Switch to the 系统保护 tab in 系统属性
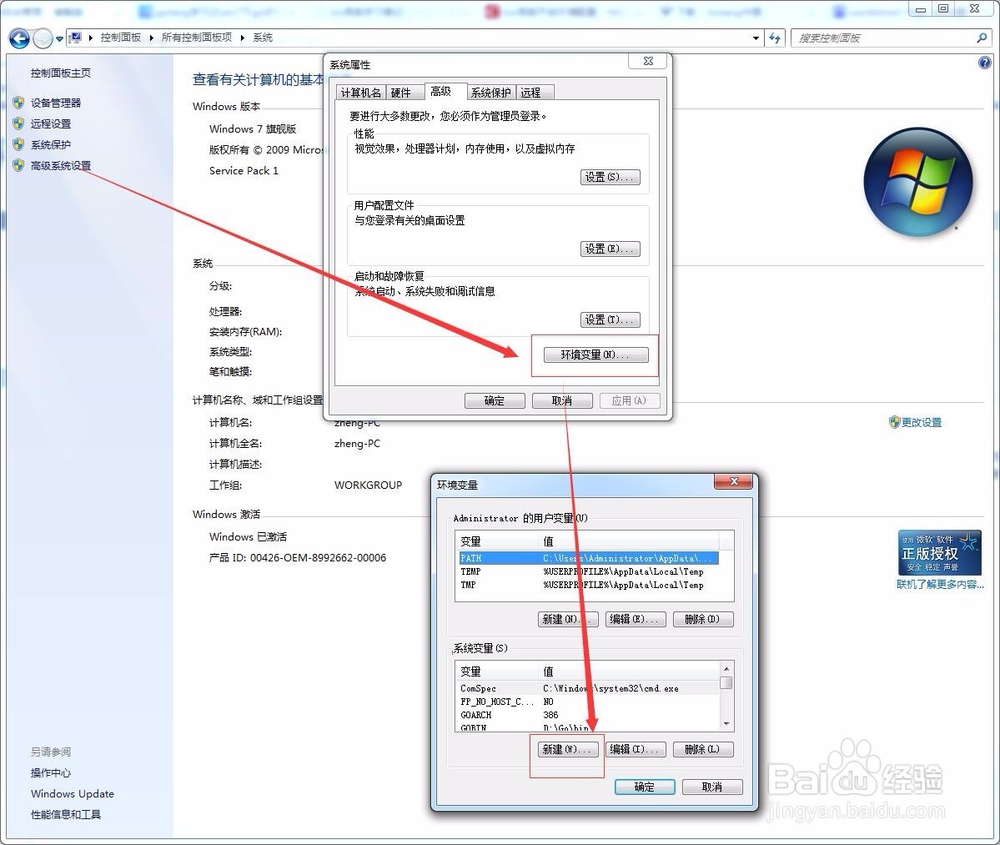1000x845 pixels. pyautogui.click(x=489, y=91)
